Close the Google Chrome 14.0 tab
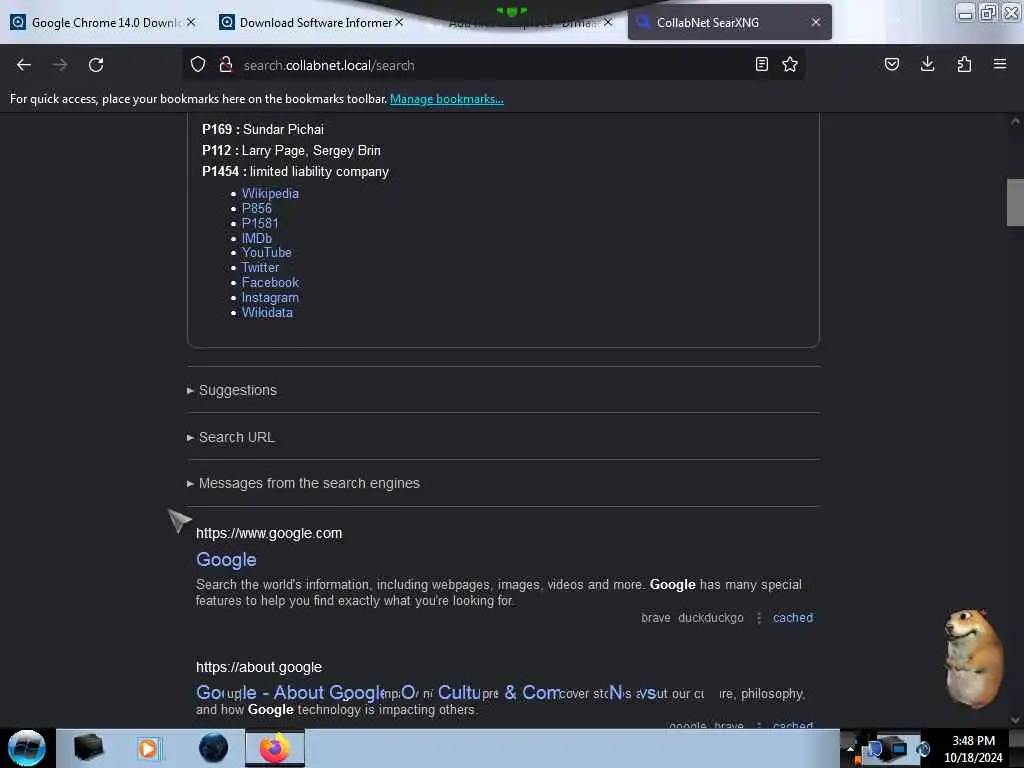The width and height of the screenshot is (1024, 768). (191, 22)
